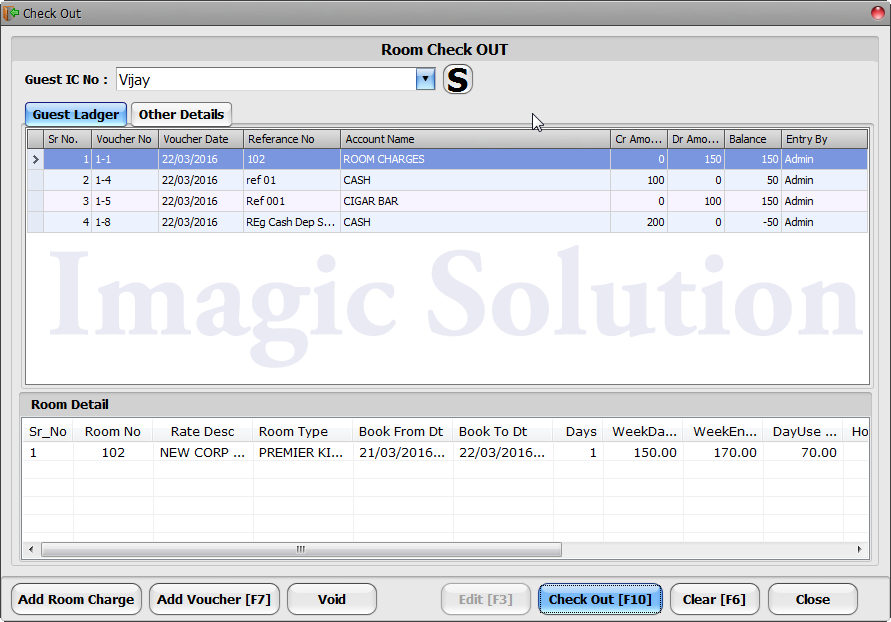
Task: Click the Account Name column header
Action: click(476, 139)
